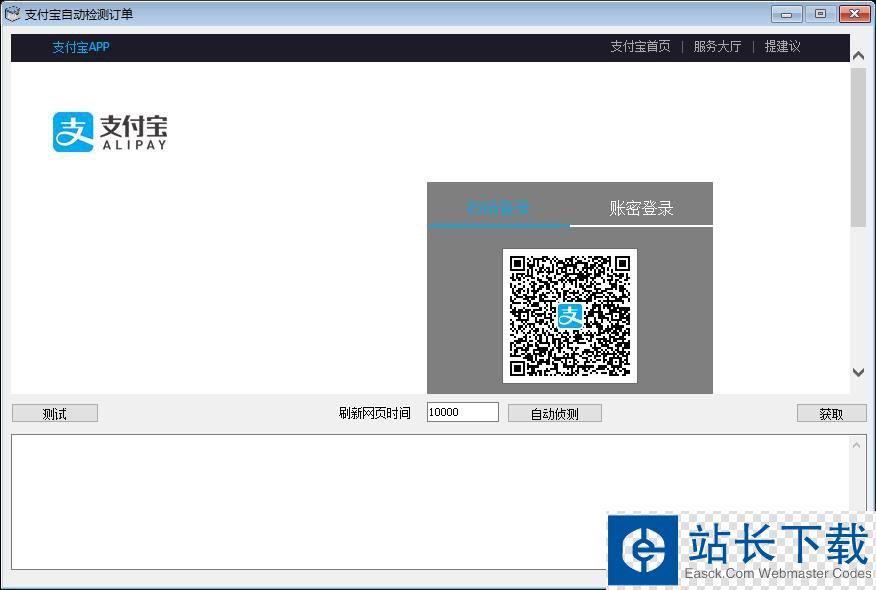Click the Alipay logo icon
The width and height of the screenshot is (876, 590).
coord(73,132)
